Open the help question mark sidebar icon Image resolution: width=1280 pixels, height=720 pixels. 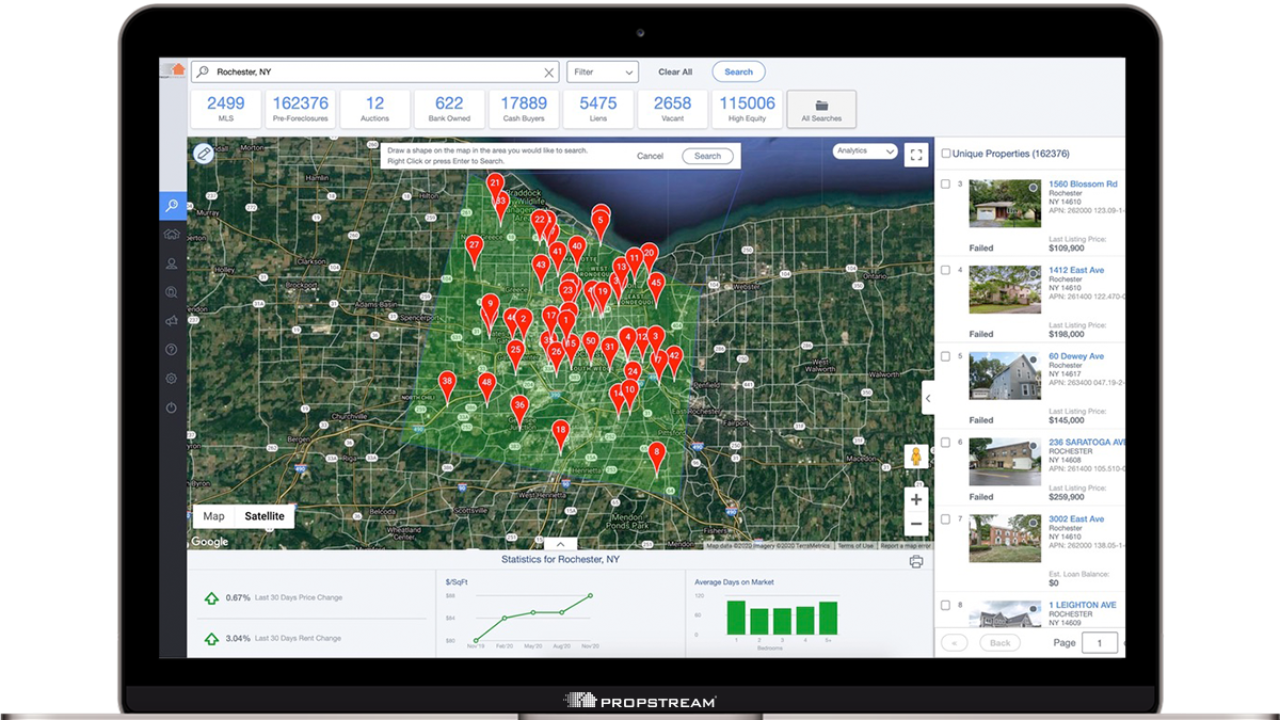pyautogui.click(x=172, y=350)
